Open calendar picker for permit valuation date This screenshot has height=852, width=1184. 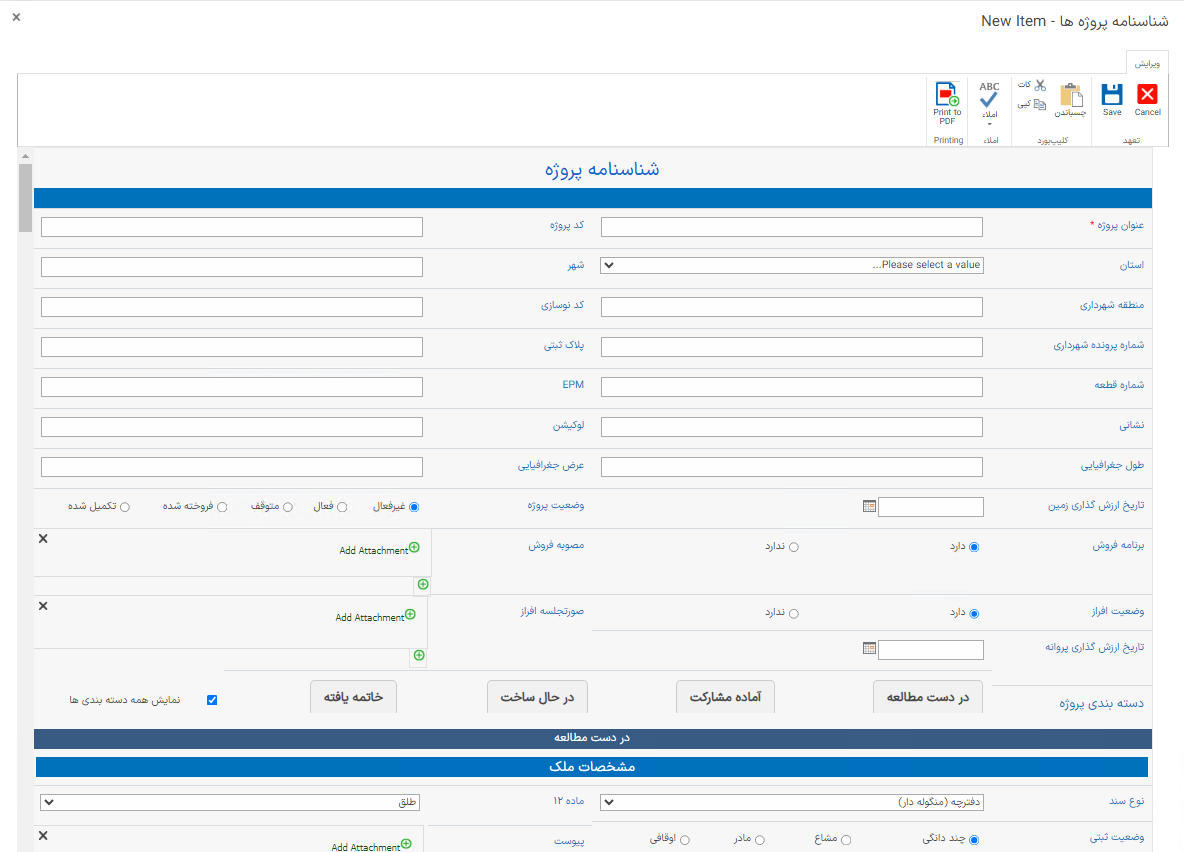click(x=869, y=649)
